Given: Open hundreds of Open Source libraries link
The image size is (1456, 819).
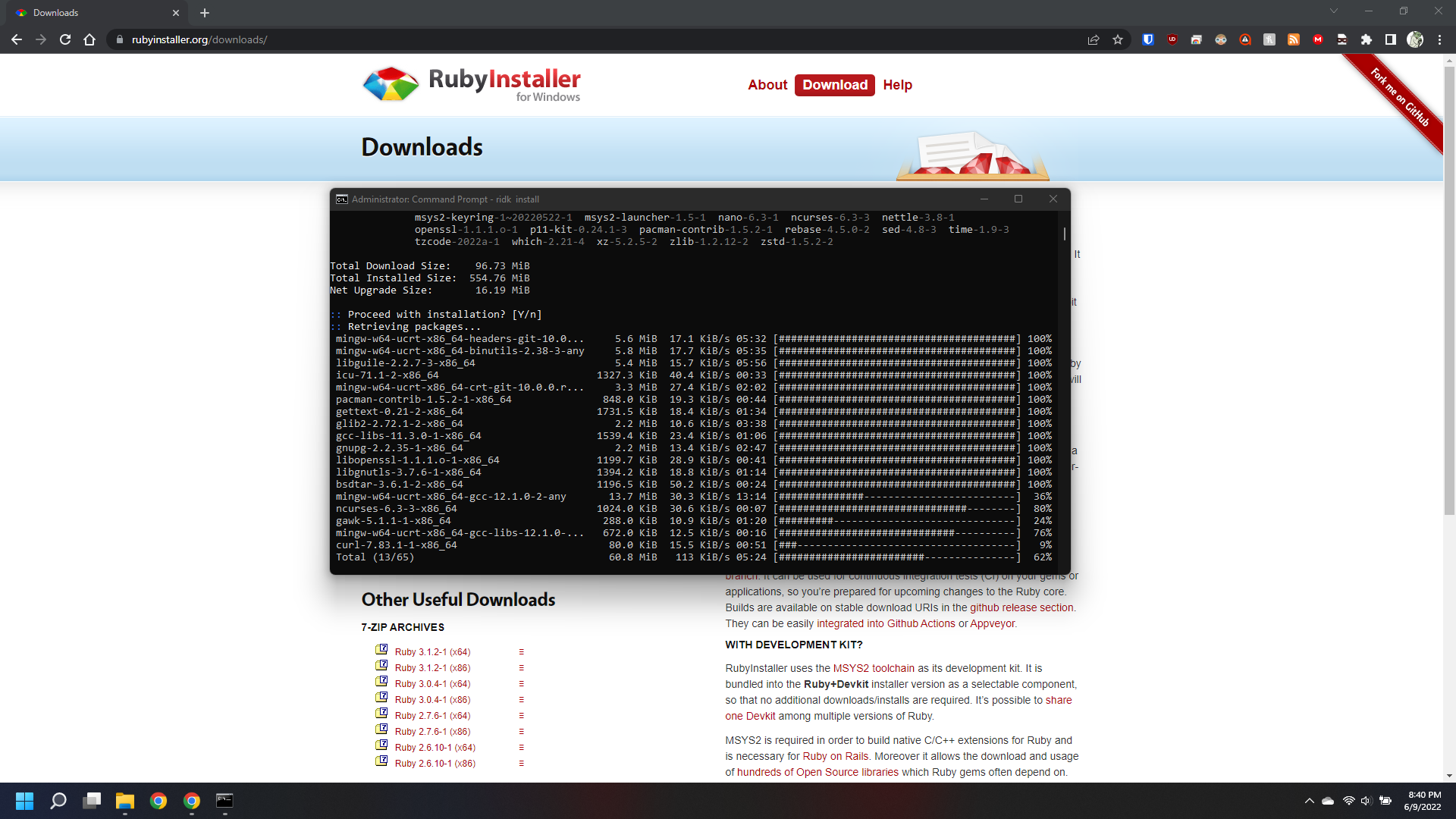Looking at the screenshot, I should coord(817,772).
